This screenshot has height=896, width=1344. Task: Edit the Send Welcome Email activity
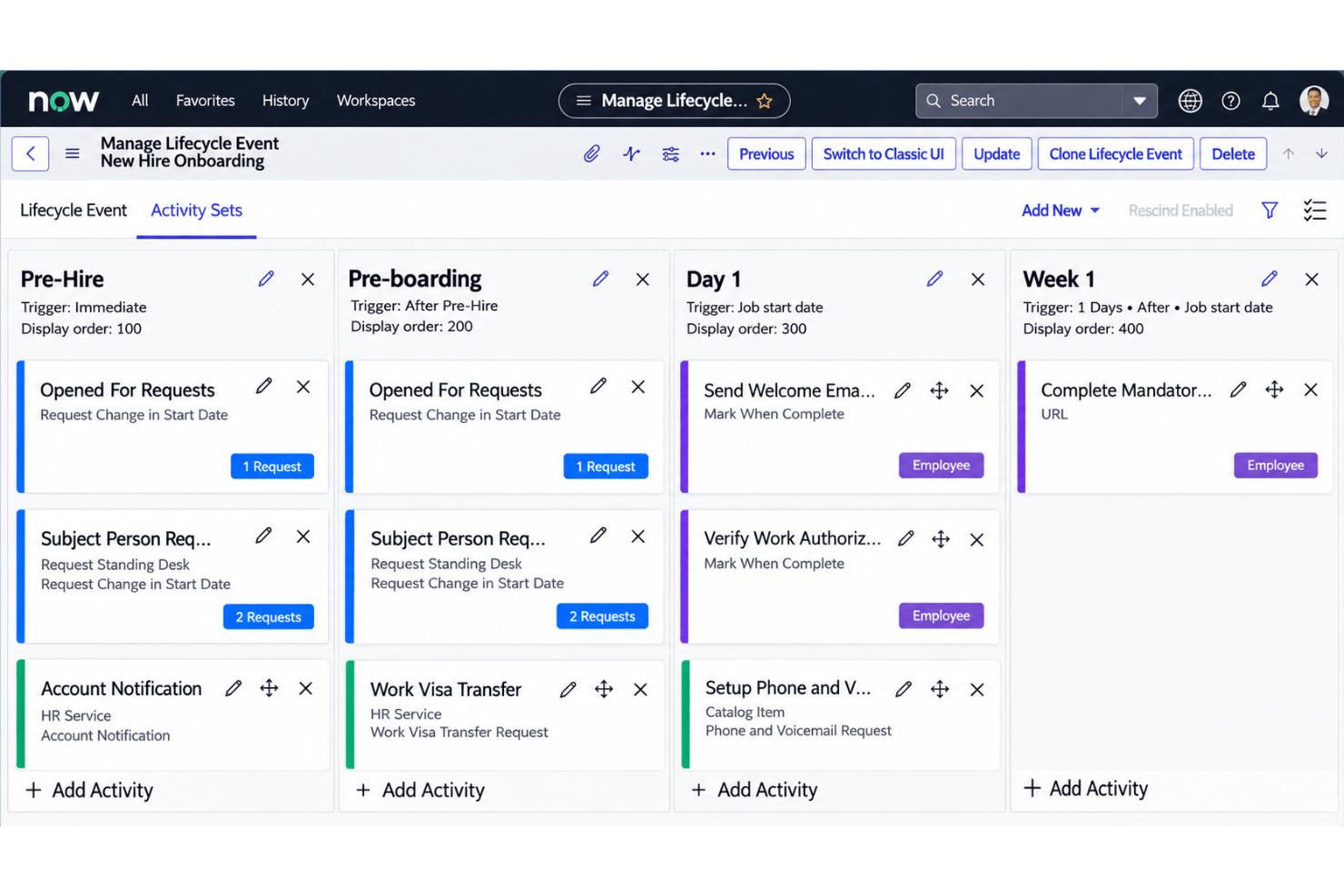[x=902, y=390]
